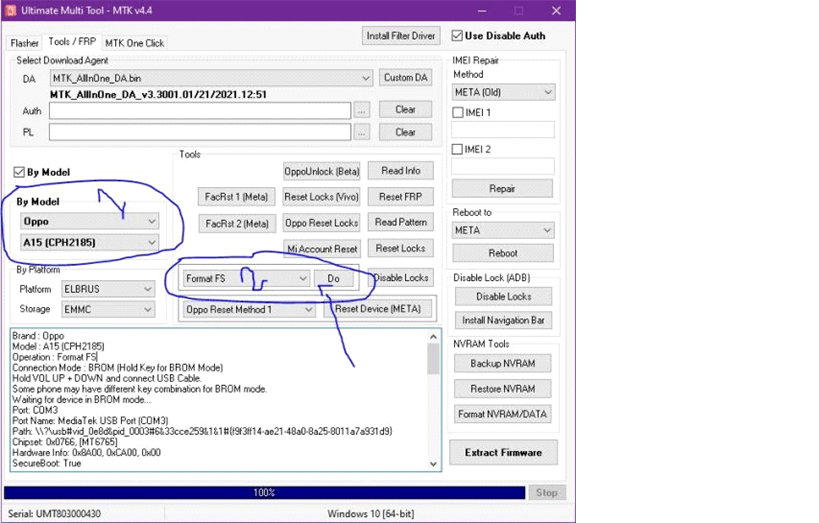
Task: Click the Restore NVRAM button
Action: (503, 389)
